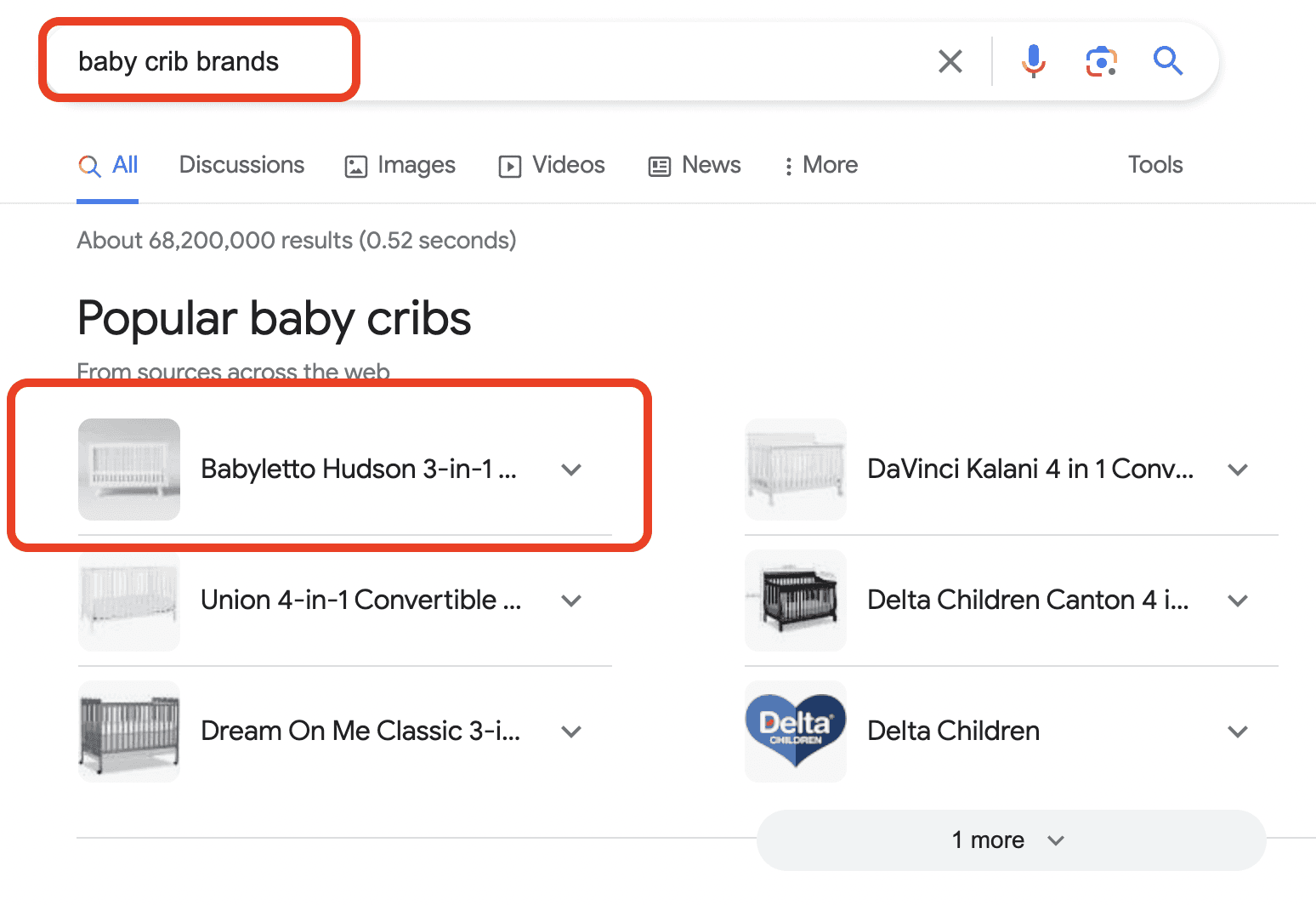Click the blue search magnifier icon
The width and height of the screenshot is (1316, 905).
(x=1168, y=60)
